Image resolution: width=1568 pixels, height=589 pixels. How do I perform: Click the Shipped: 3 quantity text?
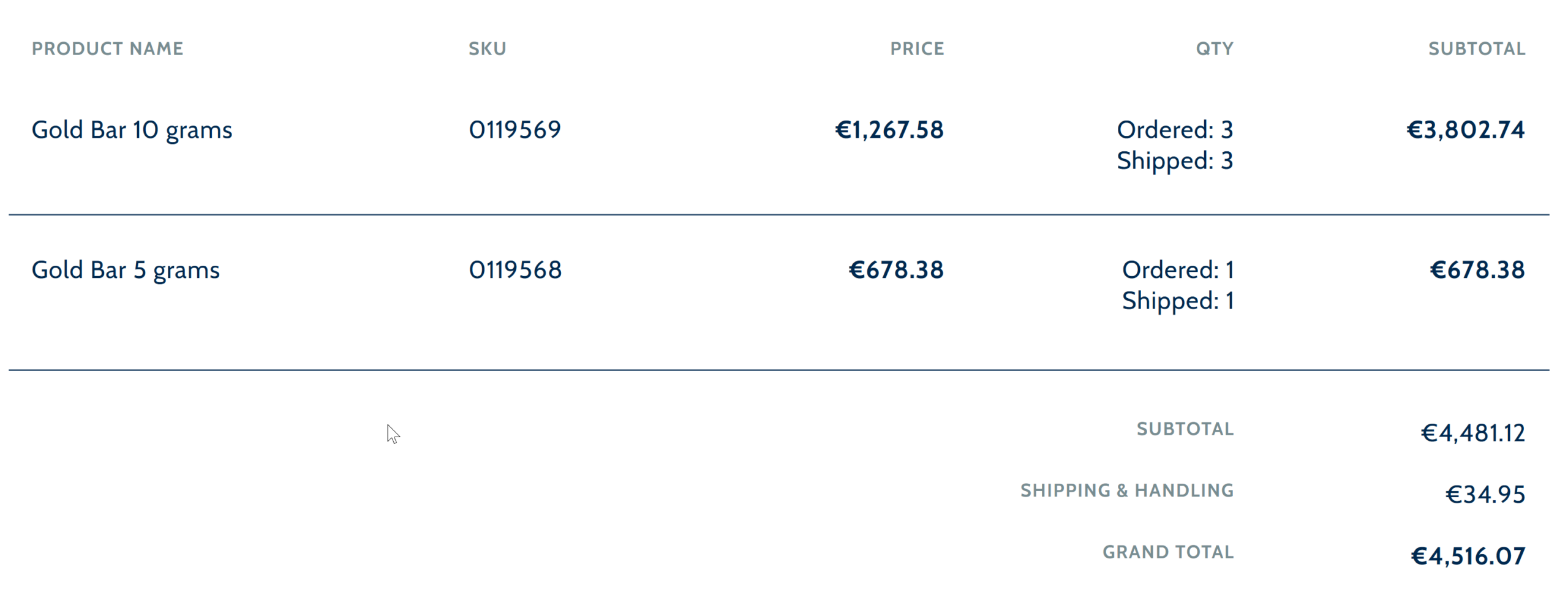point(1174,161)
